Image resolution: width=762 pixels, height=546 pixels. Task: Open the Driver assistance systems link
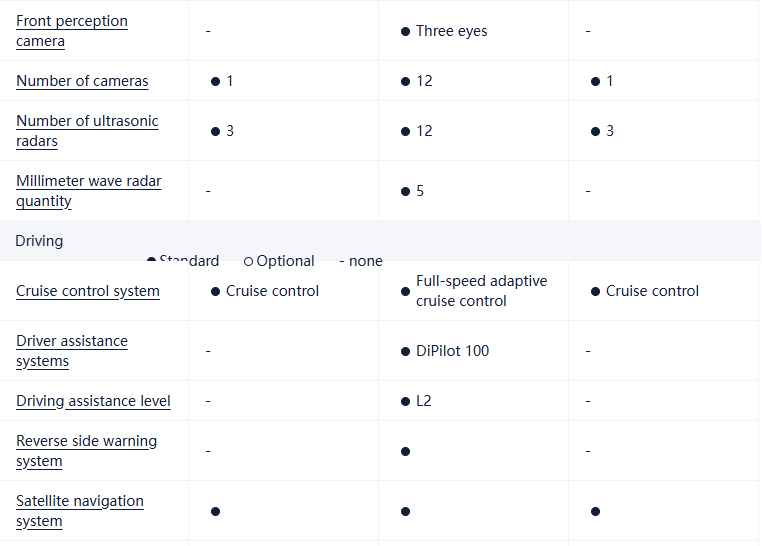coord(72,351)
